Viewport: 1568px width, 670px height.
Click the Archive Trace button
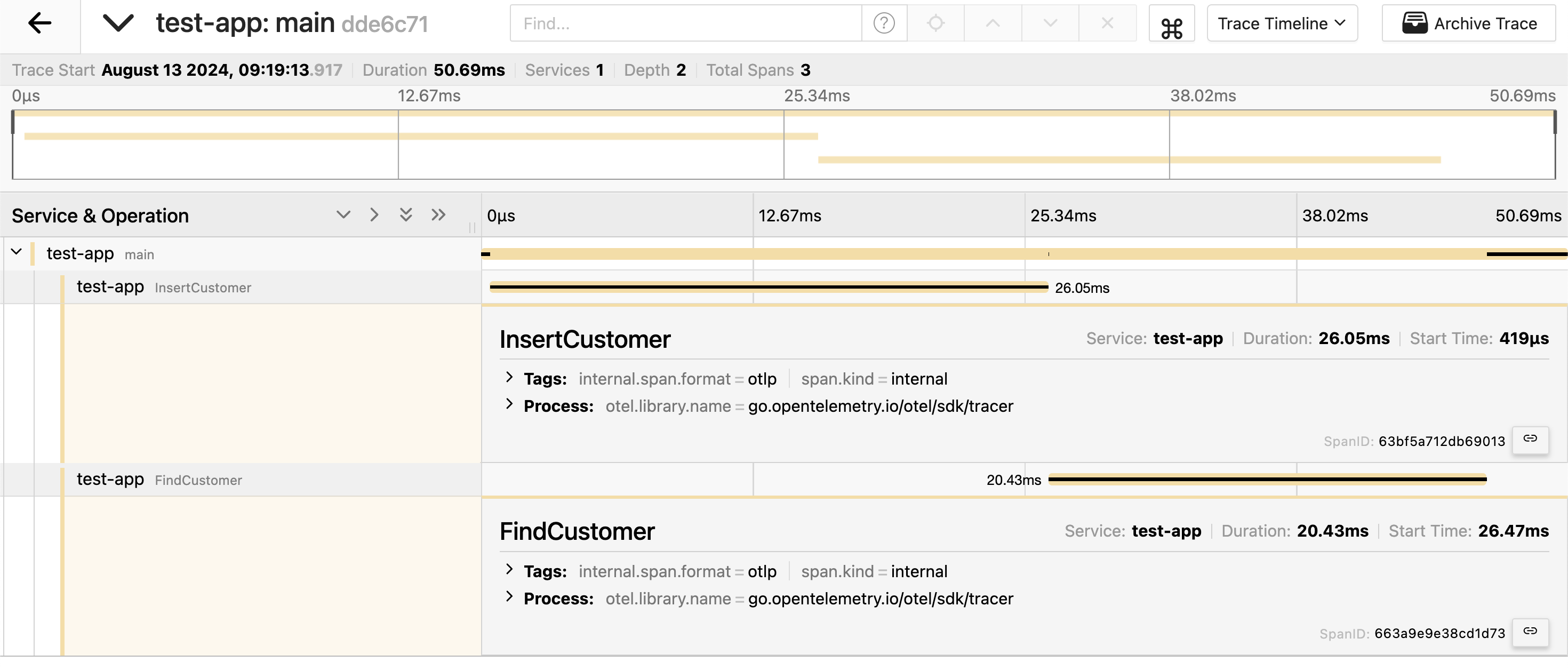tap(1469, 24)
